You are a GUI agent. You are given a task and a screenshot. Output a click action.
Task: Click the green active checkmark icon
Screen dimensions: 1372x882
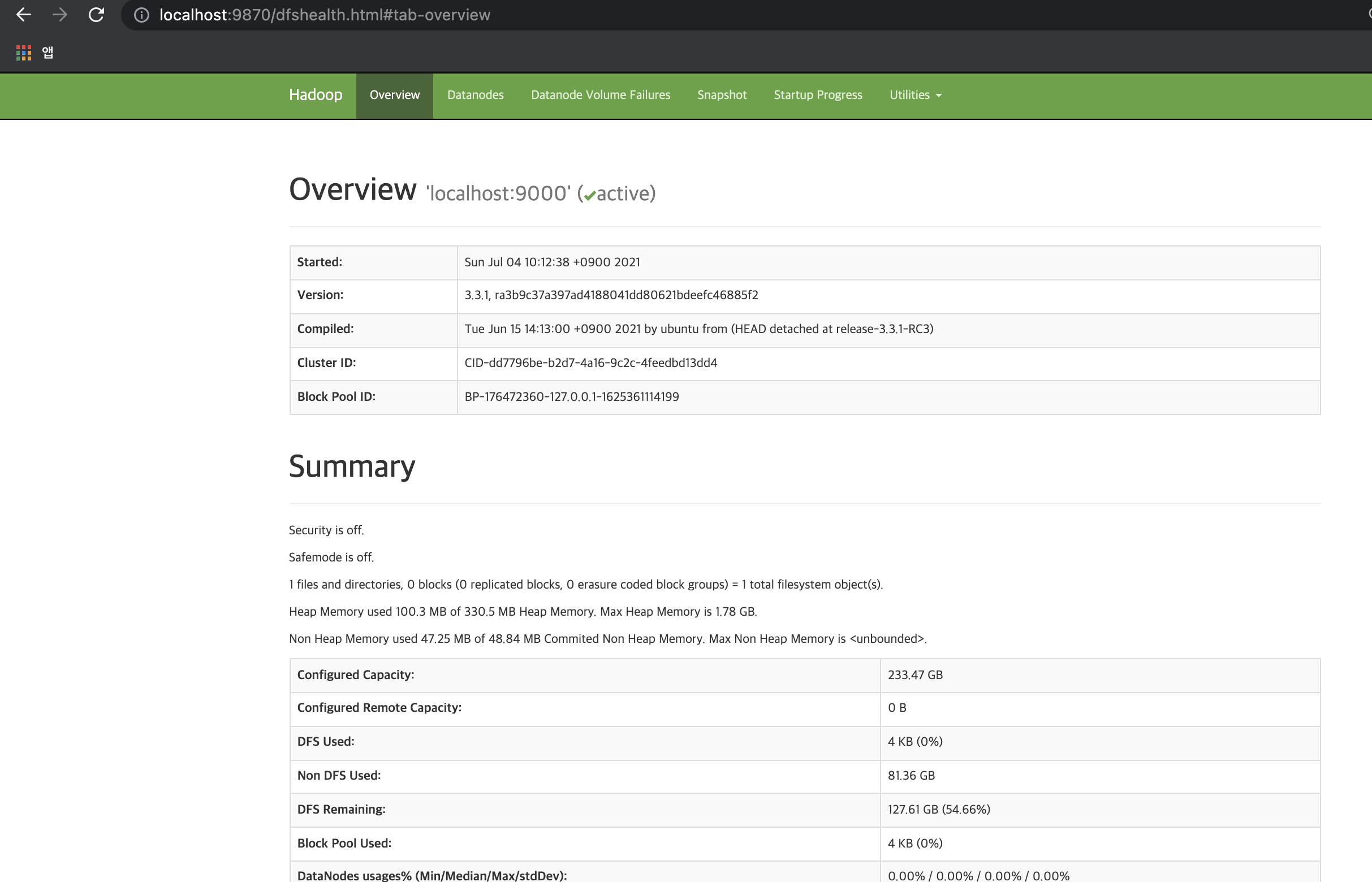(x=589, y=195)
